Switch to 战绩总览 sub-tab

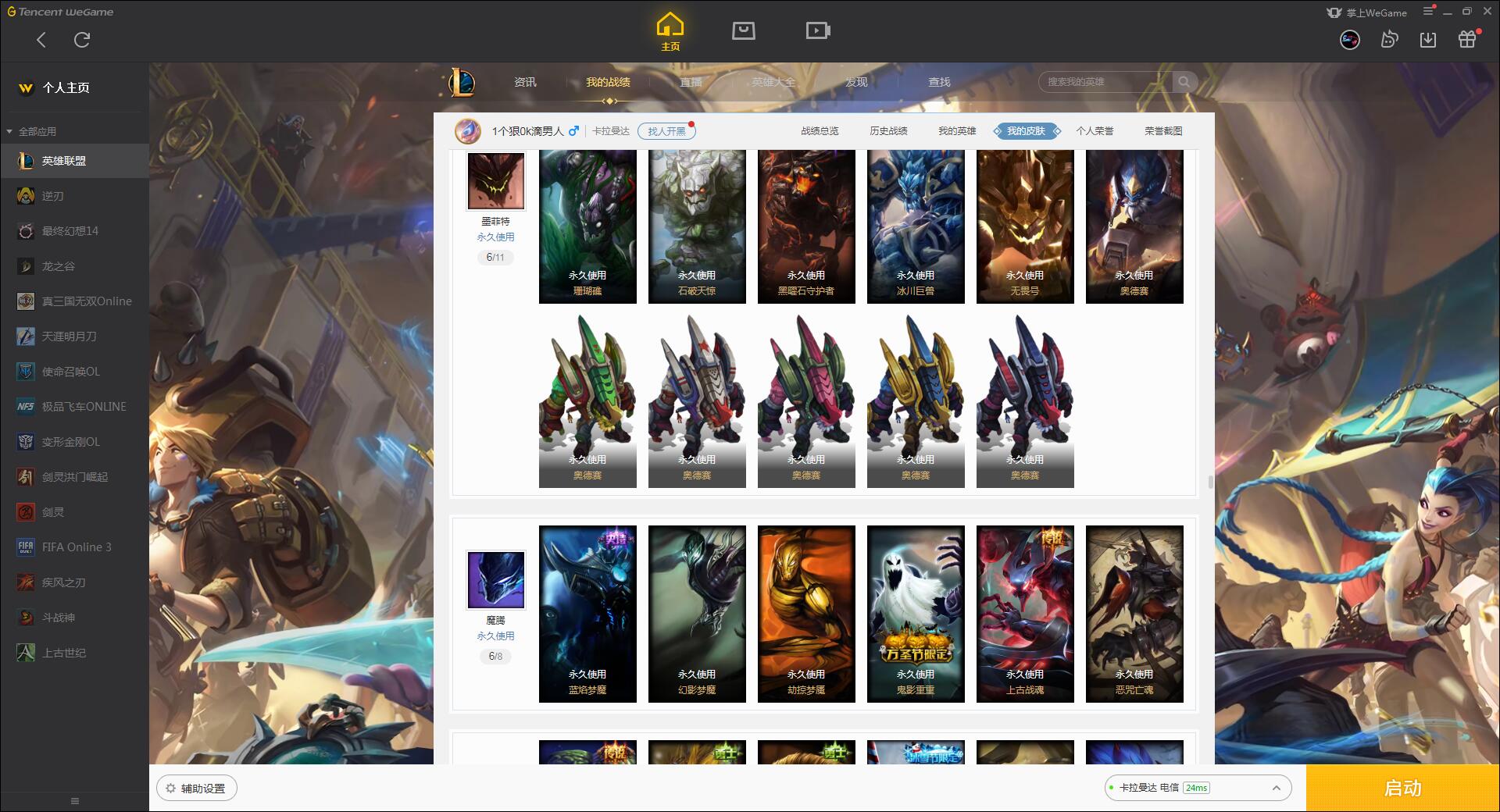click(820, 131)
